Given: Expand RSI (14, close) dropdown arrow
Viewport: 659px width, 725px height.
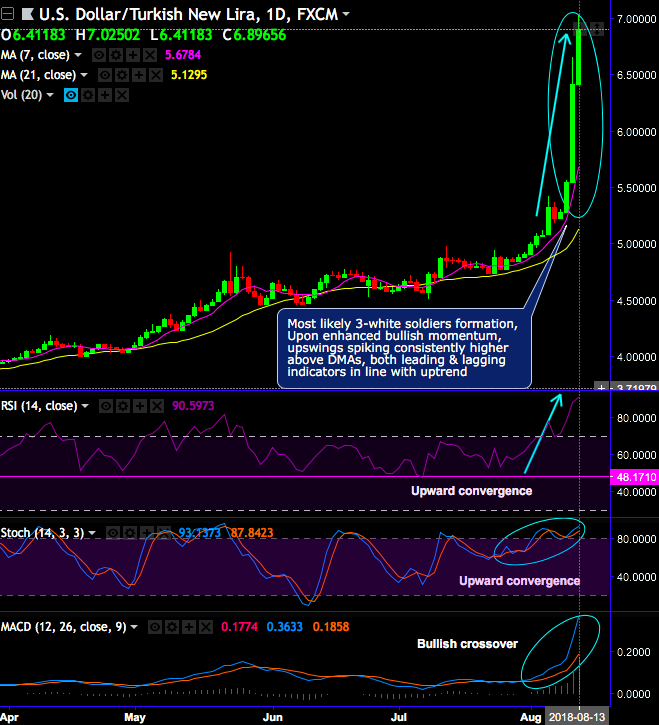Looking at the screenshot, I should tap(85, 406).
